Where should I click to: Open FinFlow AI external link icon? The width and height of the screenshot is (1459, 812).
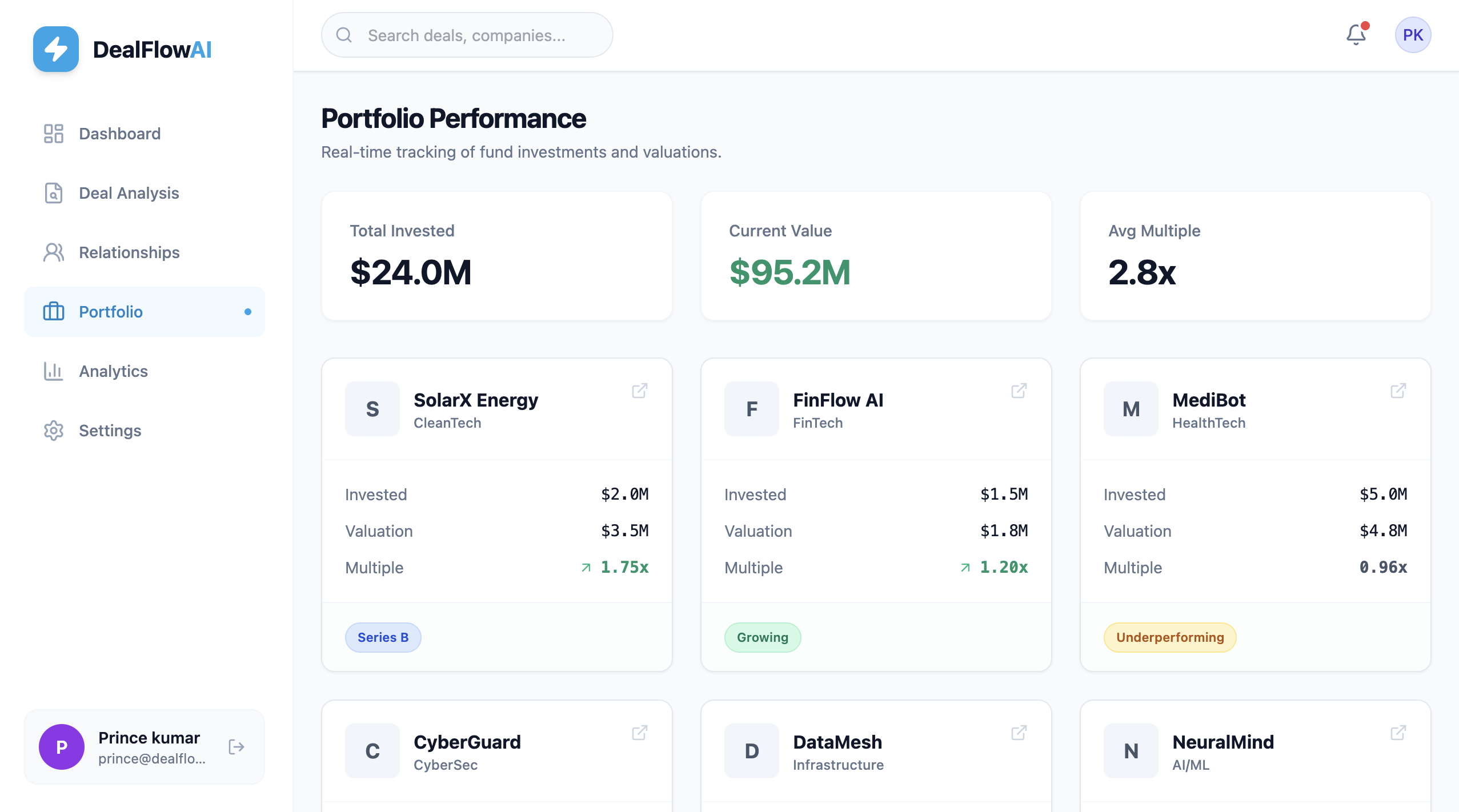click(1019, 391)
